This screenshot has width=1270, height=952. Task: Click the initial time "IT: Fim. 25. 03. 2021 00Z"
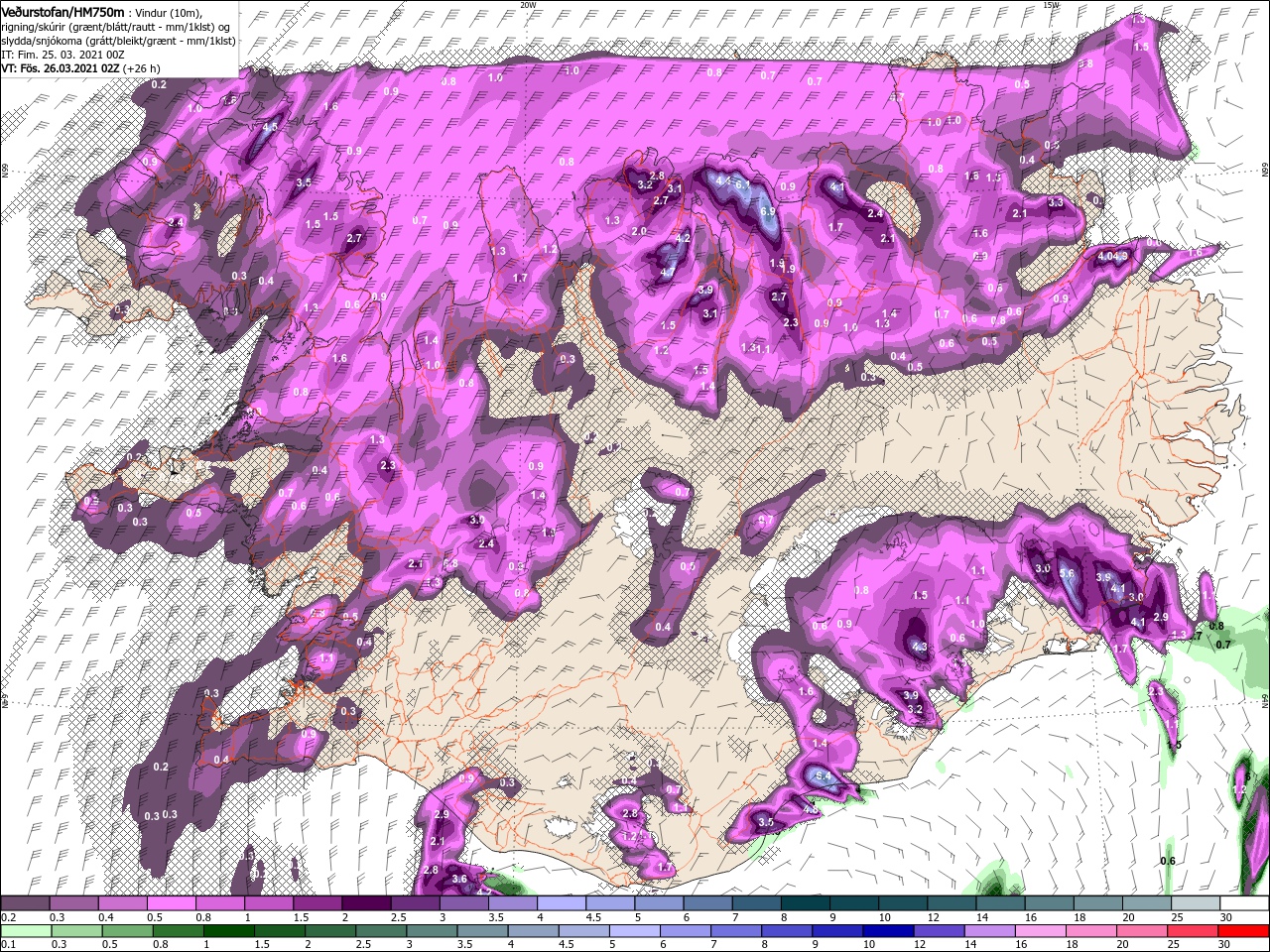[x=61, y=54]
